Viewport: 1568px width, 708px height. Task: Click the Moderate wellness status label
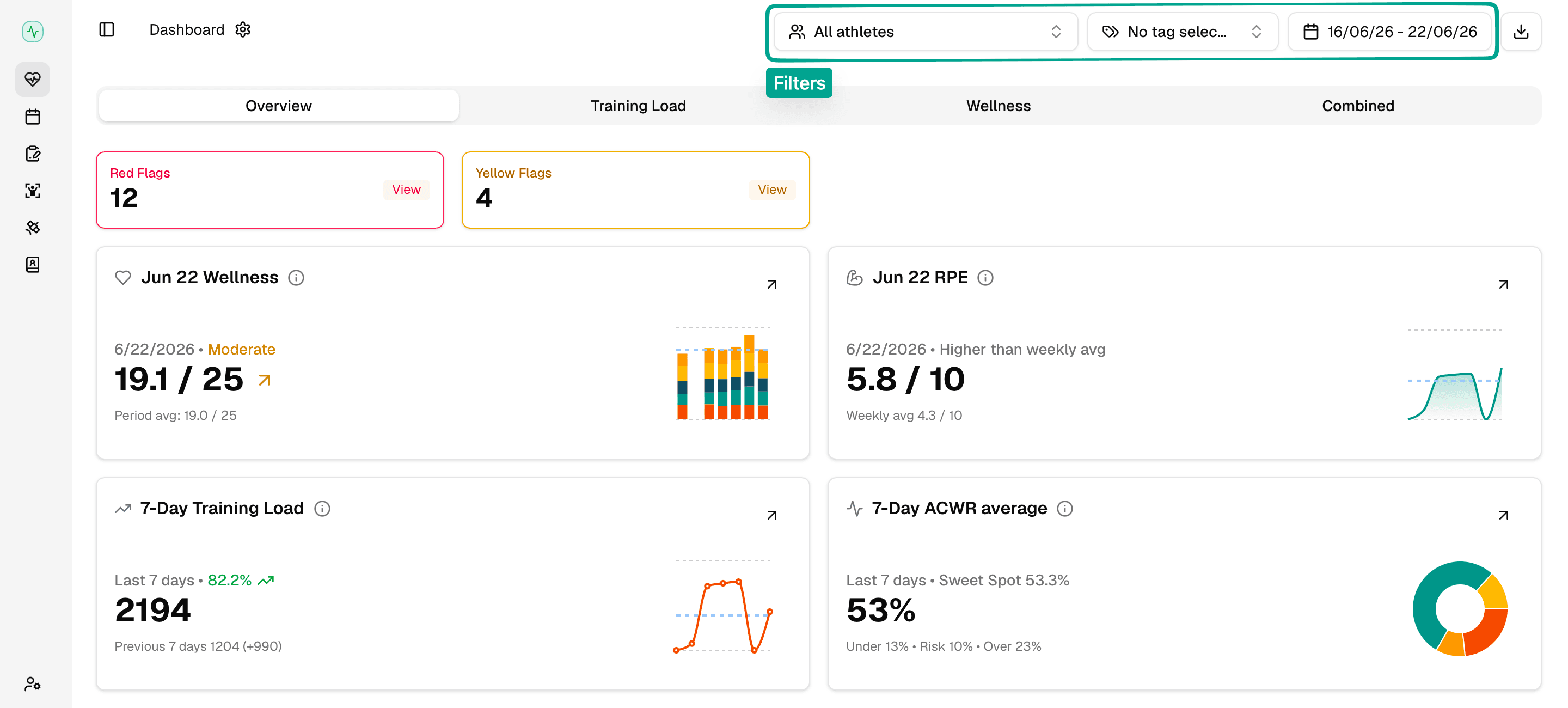242,350
